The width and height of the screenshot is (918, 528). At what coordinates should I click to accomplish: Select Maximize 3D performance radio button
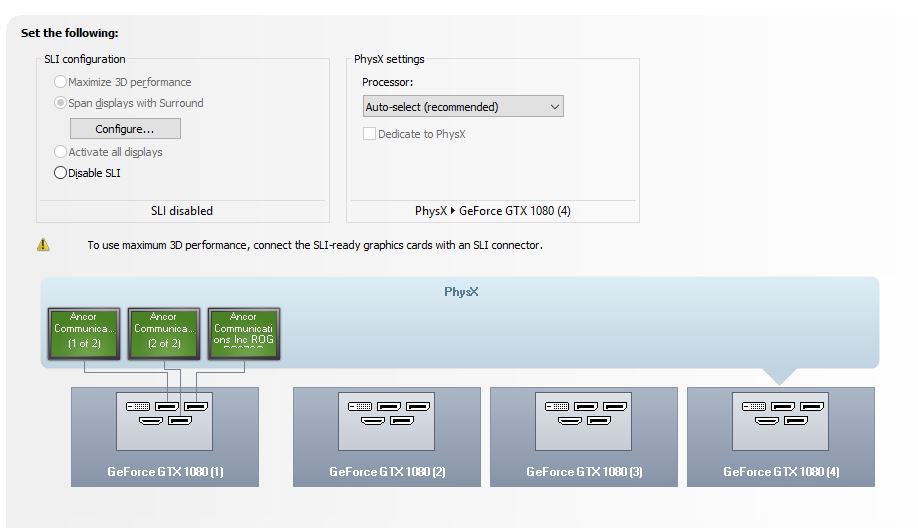point(60,82)
